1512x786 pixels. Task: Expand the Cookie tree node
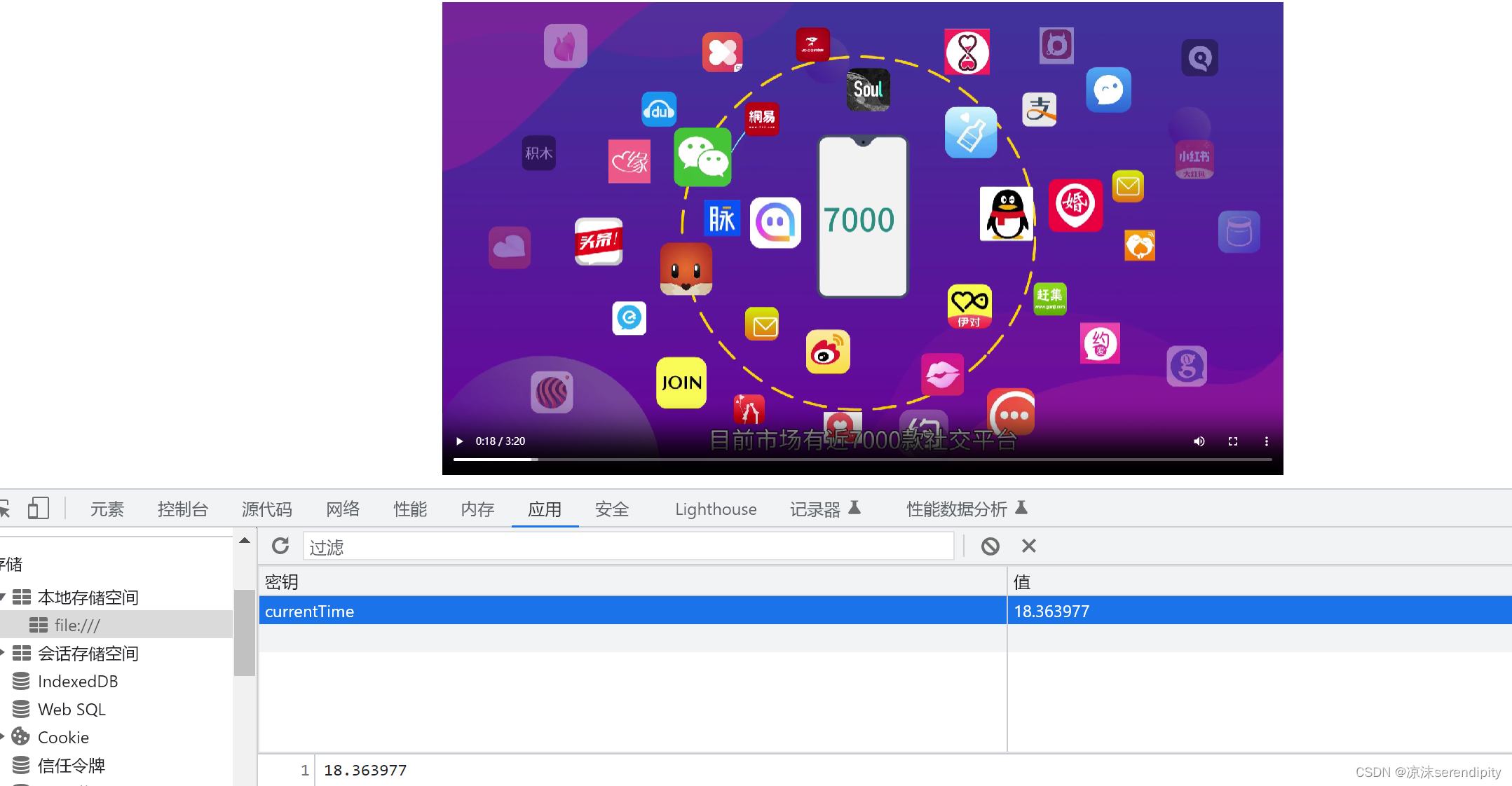[3, 736]
